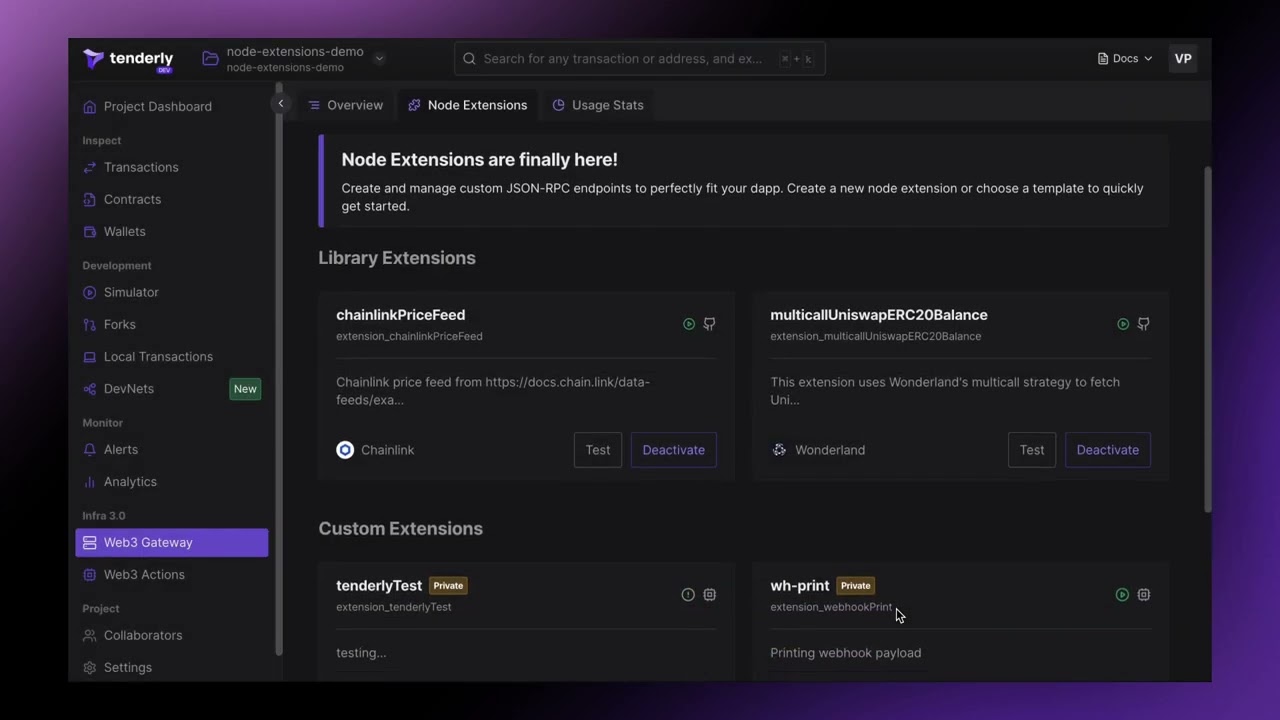Click the Chainlink provider logo
The height and width of the screenshot is (720, 1280).
pyautogui.click(x=345, y=450)
